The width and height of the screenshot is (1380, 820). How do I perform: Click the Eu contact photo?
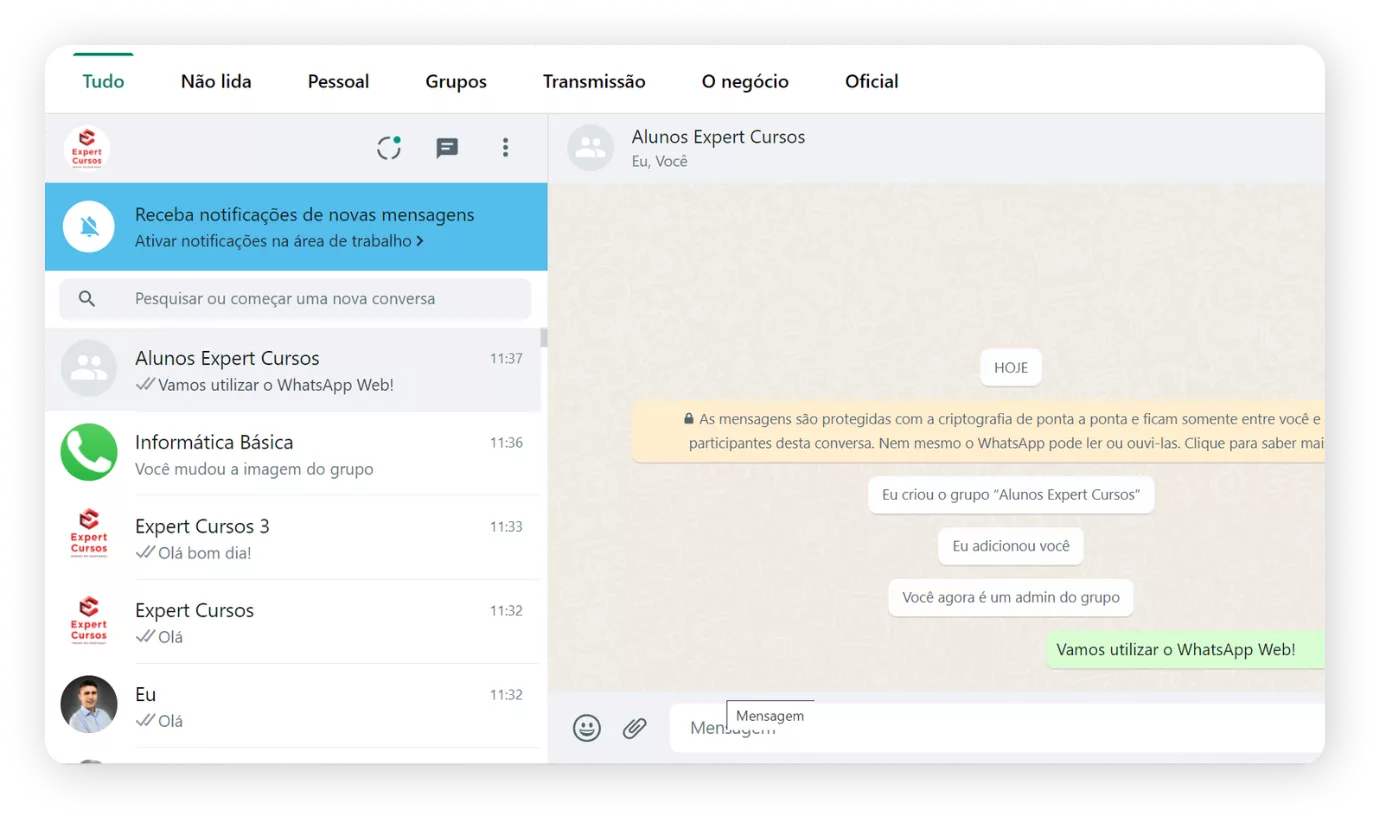point(89,704)
